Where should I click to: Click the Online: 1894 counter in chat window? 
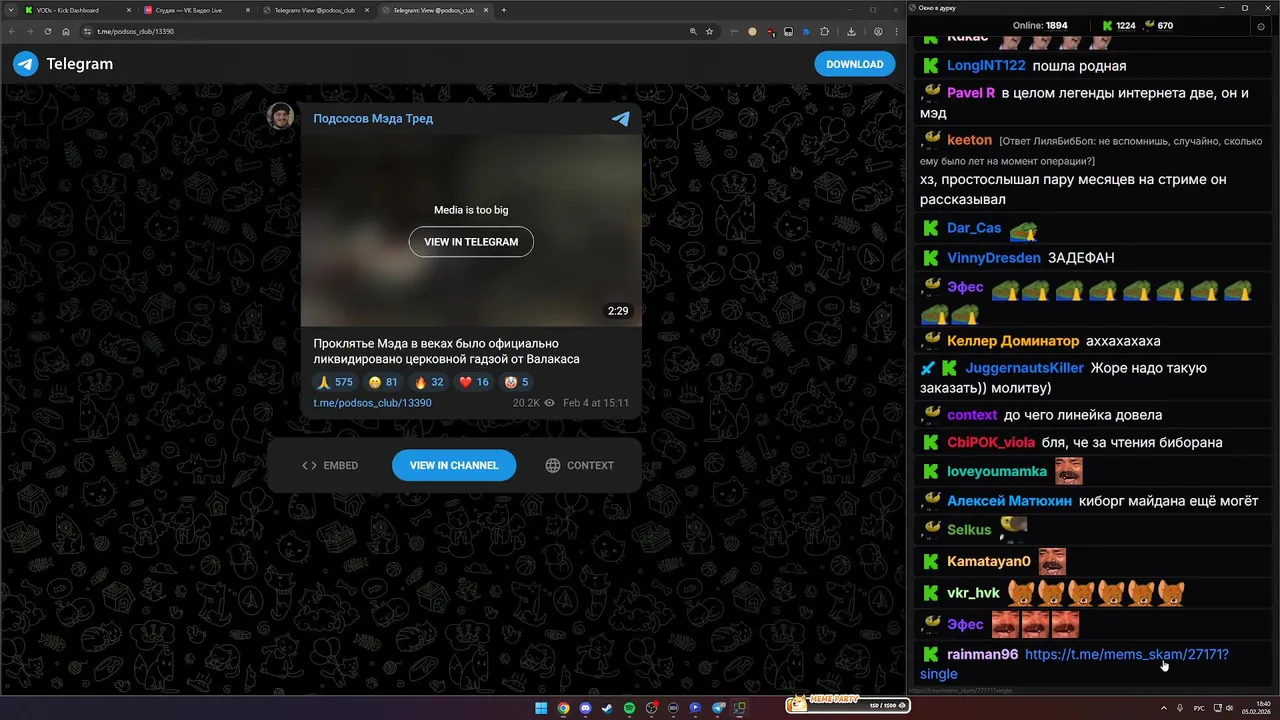tap(1040, 26)
